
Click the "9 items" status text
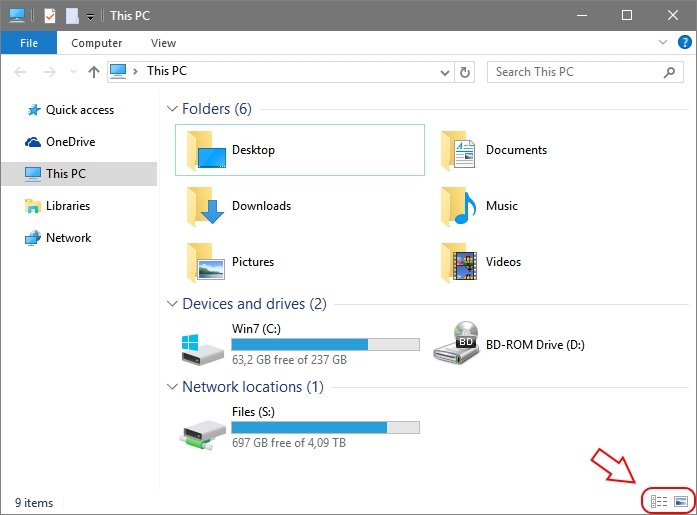click(x=34, y=503)
